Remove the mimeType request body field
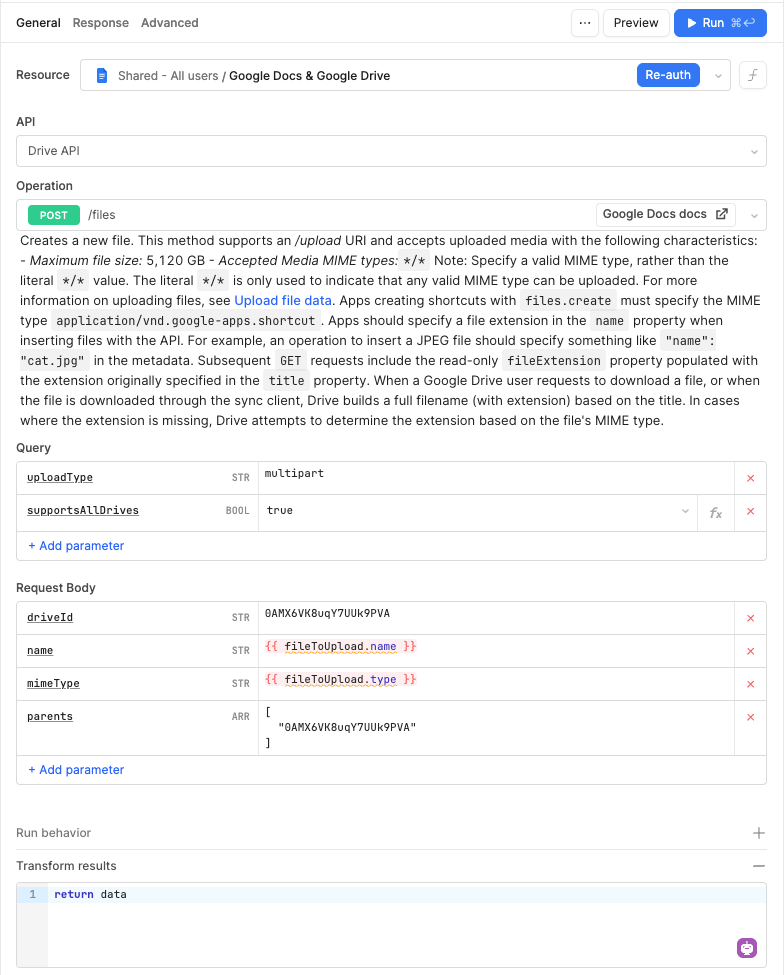The width and height of the screenshot is (784, 975). pos(750,684)
